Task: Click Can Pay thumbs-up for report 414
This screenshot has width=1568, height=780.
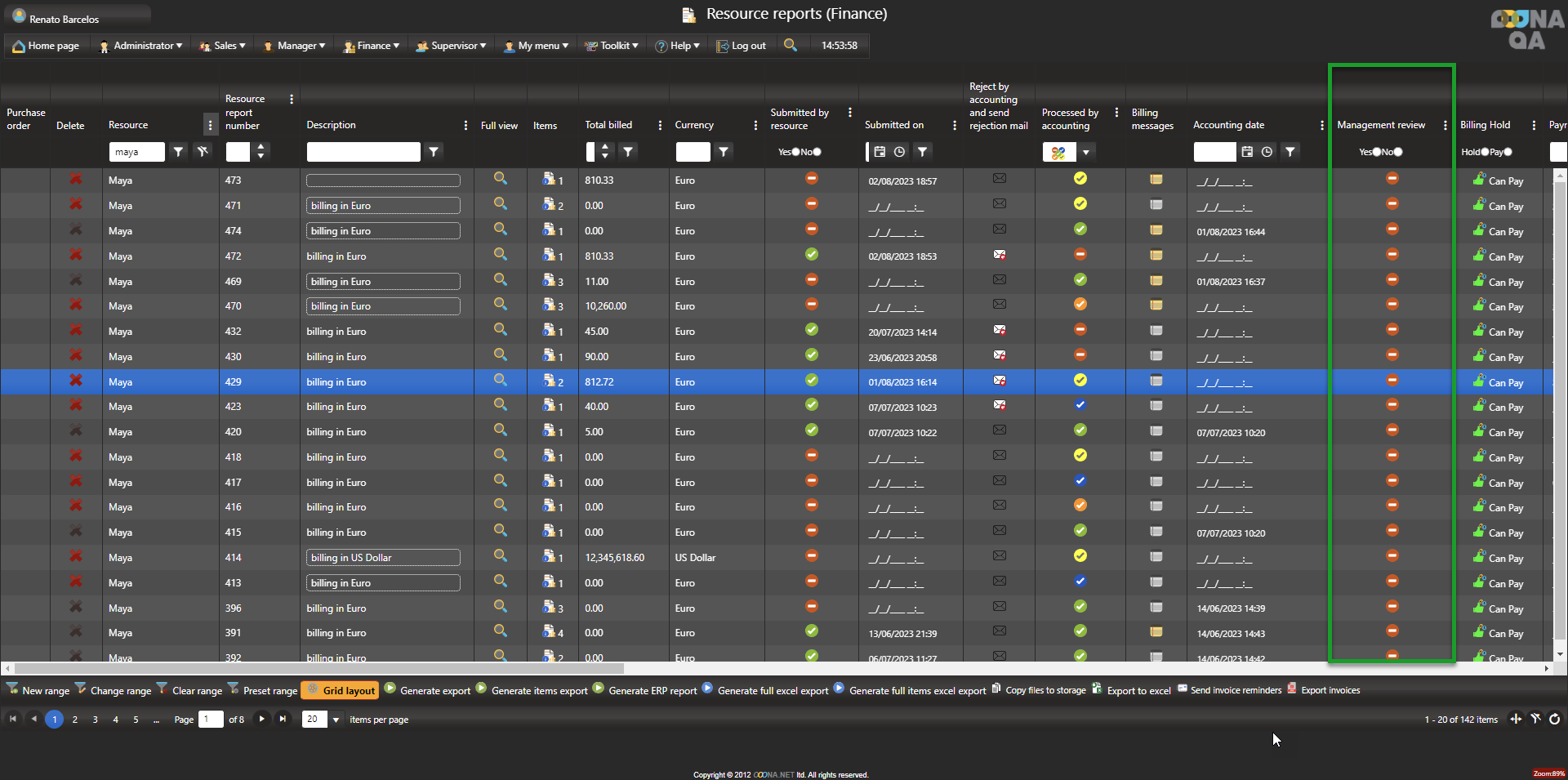Action: (x=1479, y=556)
